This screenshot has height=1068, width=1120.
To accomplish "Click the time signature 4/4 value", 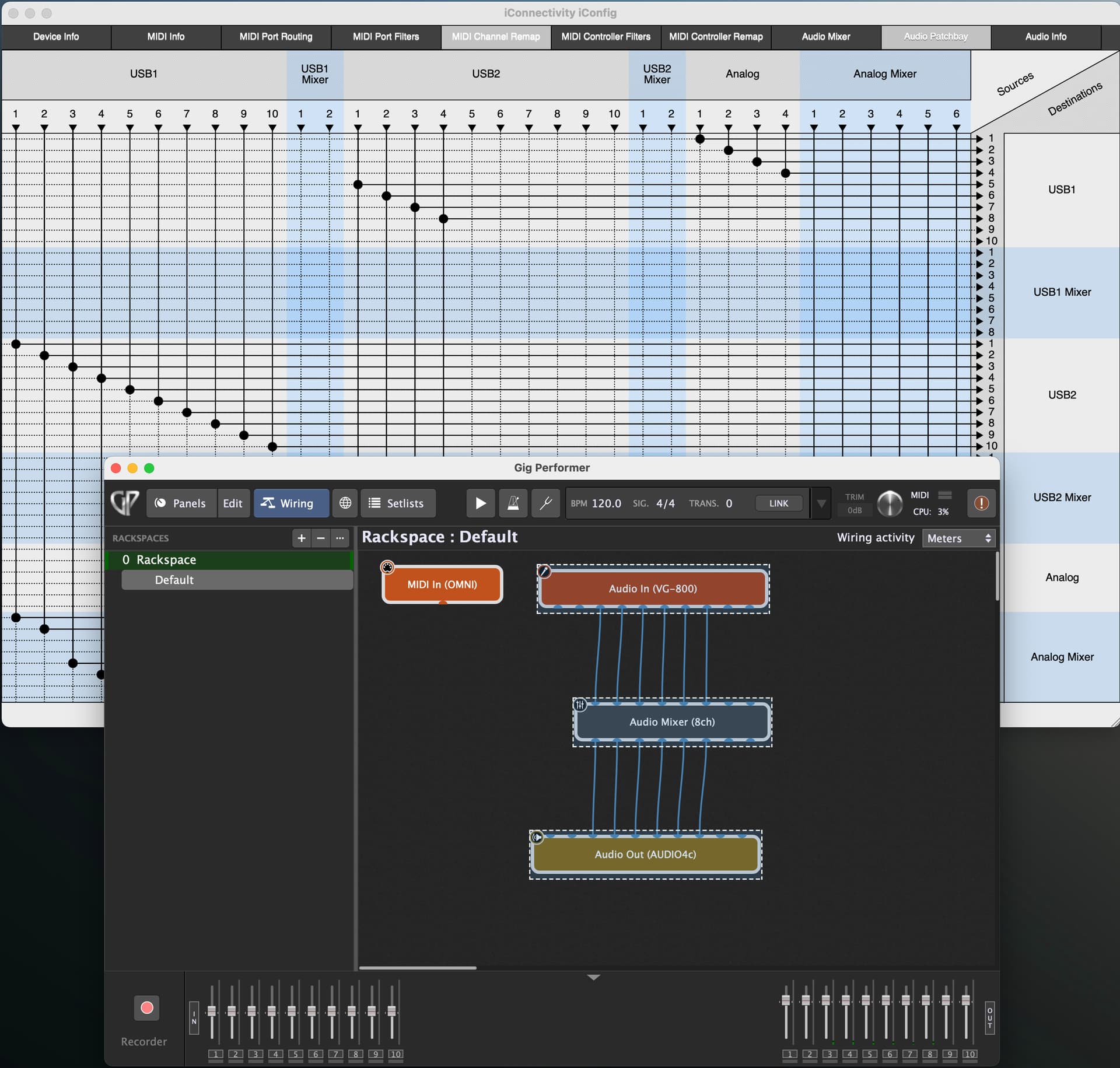I will 665,503.
